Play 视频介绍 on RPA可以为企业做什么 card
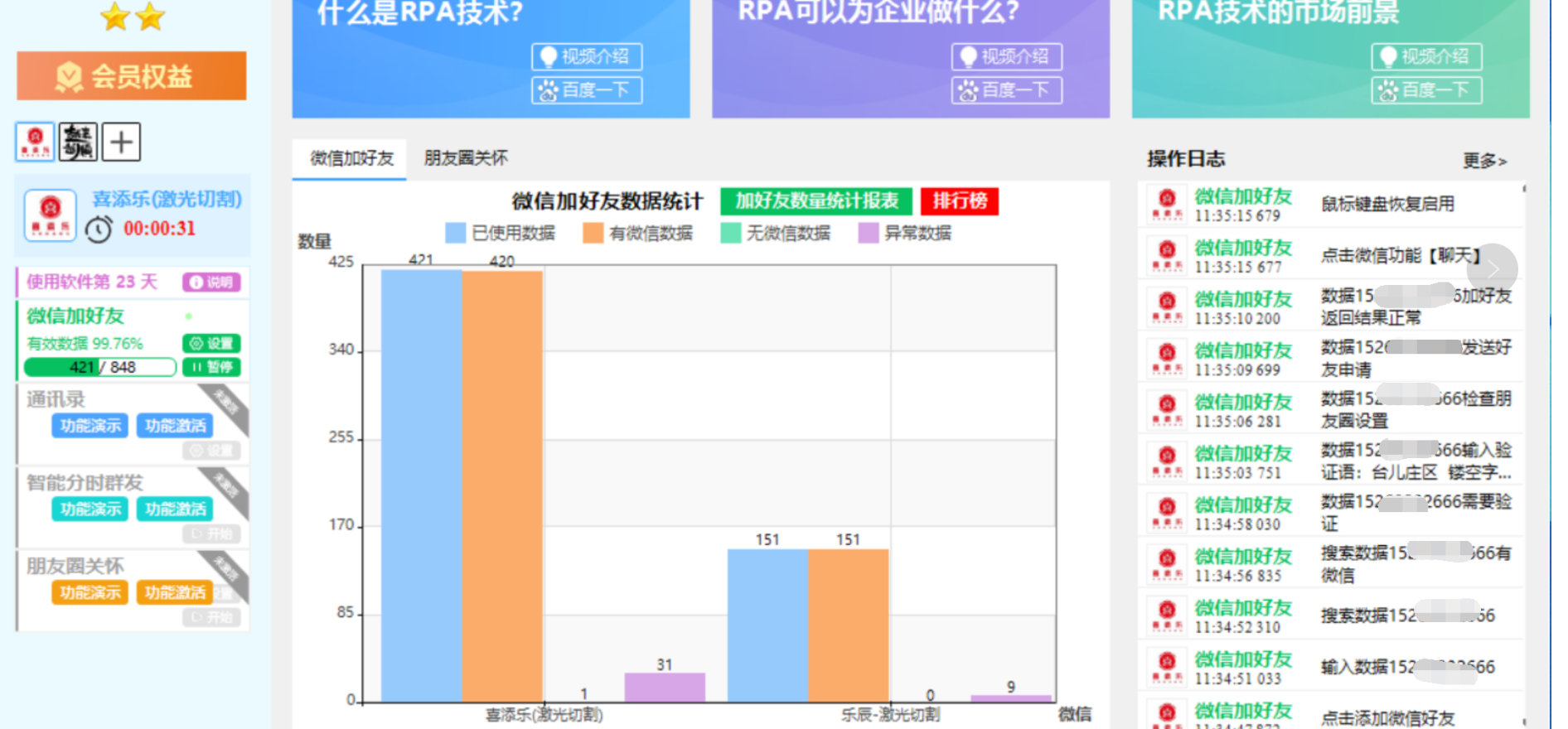1568x729 pixels. point(1007,56)
